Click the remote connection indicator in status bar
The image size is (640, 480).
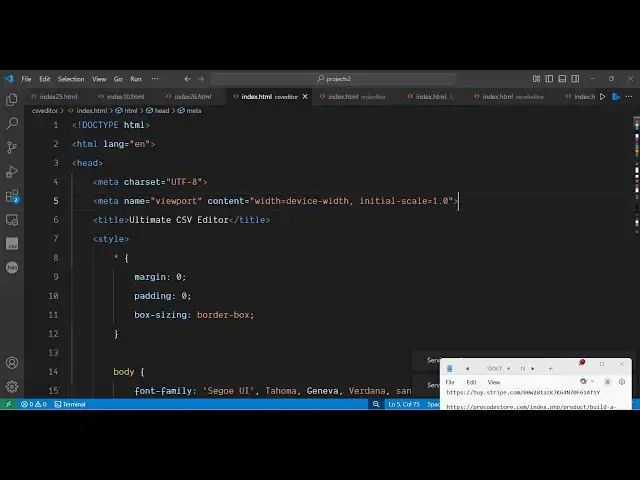tap(8, 404)
